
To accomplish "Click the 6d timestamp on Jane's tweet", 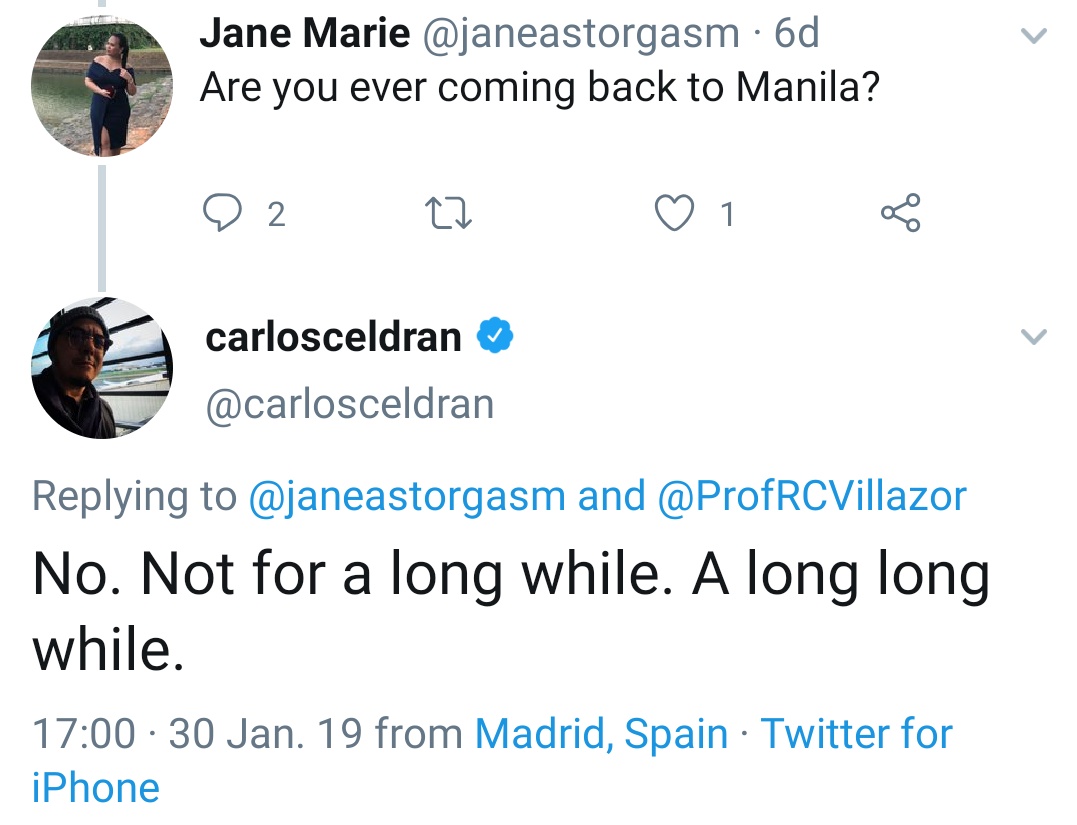I will coord(797,34).
